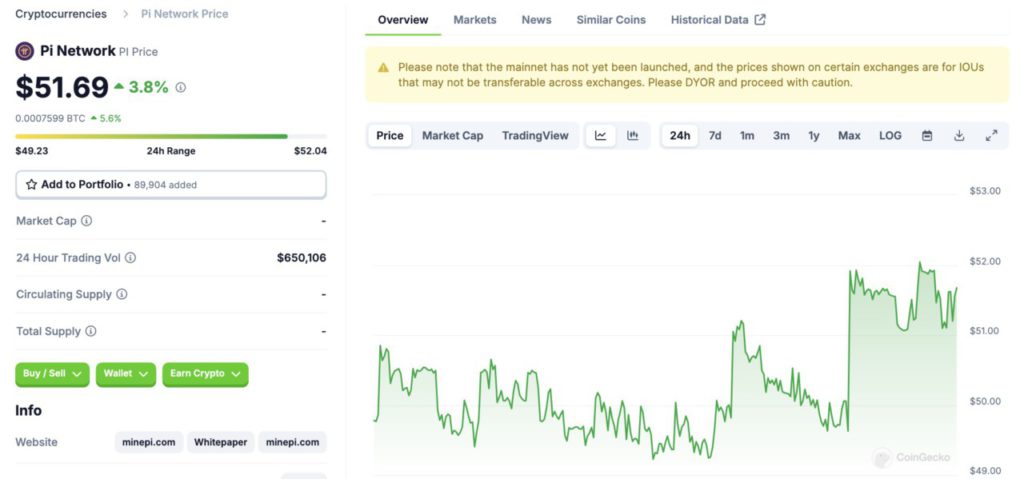Click the Market Cap info icon
This screenshot has width=1024, height=479.
[x=87, y=221]
